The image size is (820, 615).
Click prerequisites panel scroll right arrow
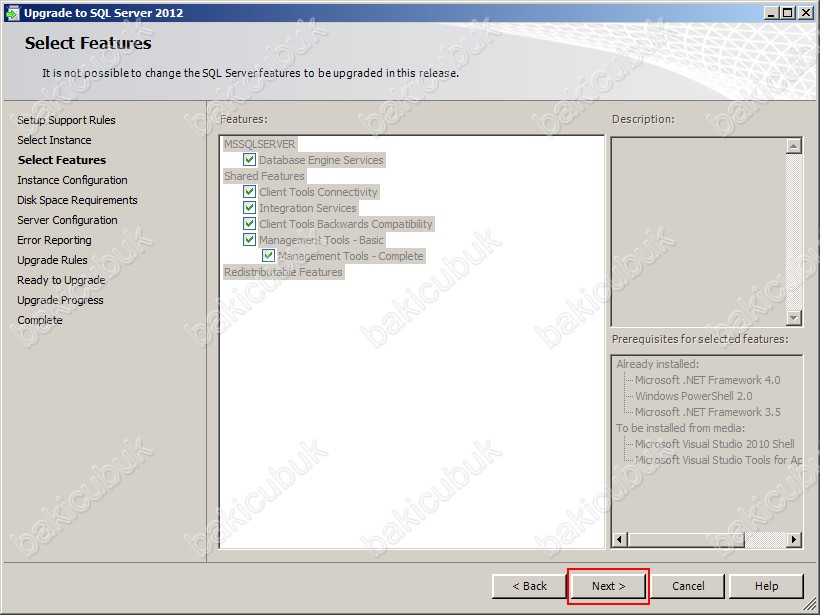point(794,539)
